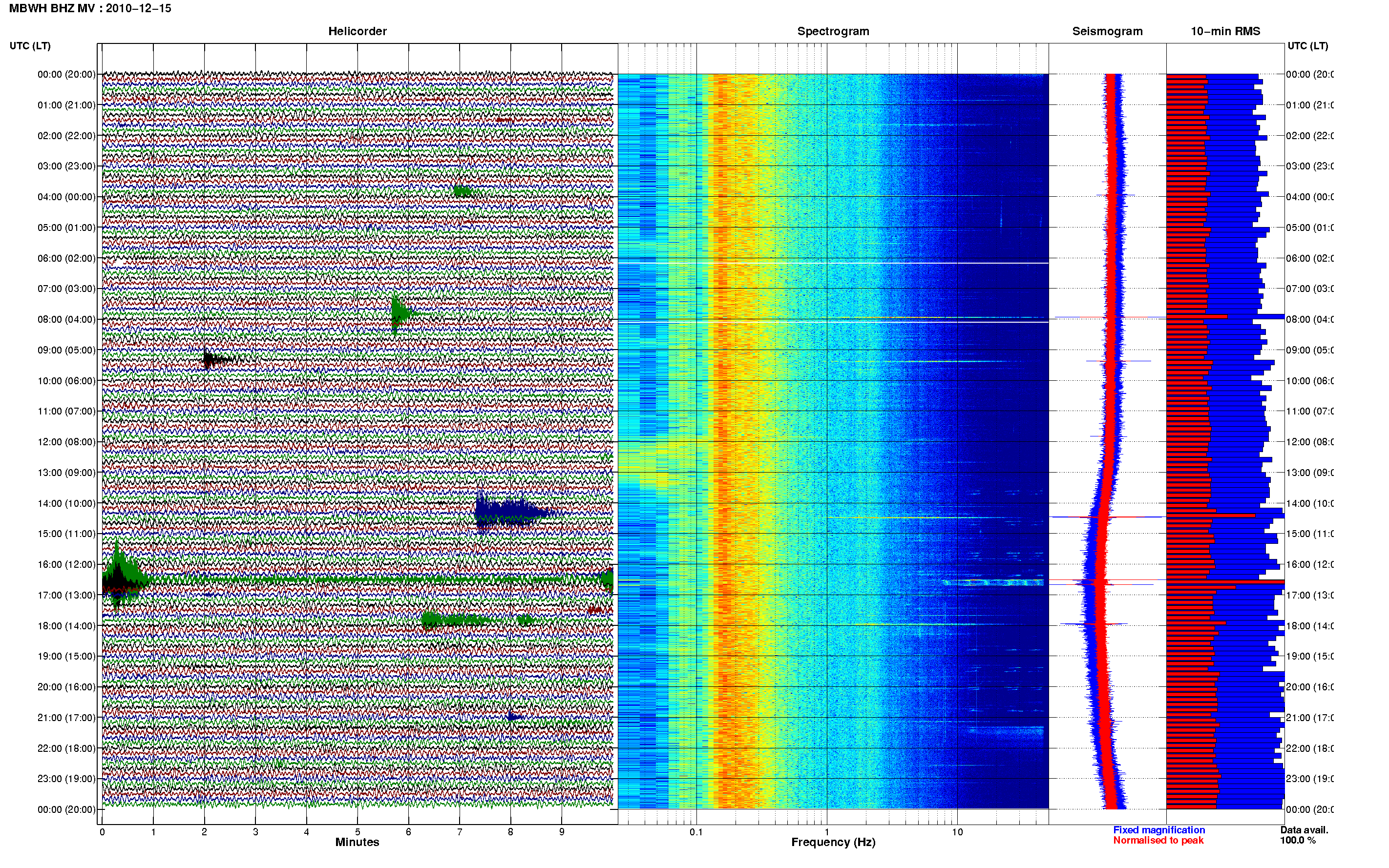This screenshot has height=868, width=1389.
Task: Click the small green event before 04:00
Action: click(x=463, y=191)
